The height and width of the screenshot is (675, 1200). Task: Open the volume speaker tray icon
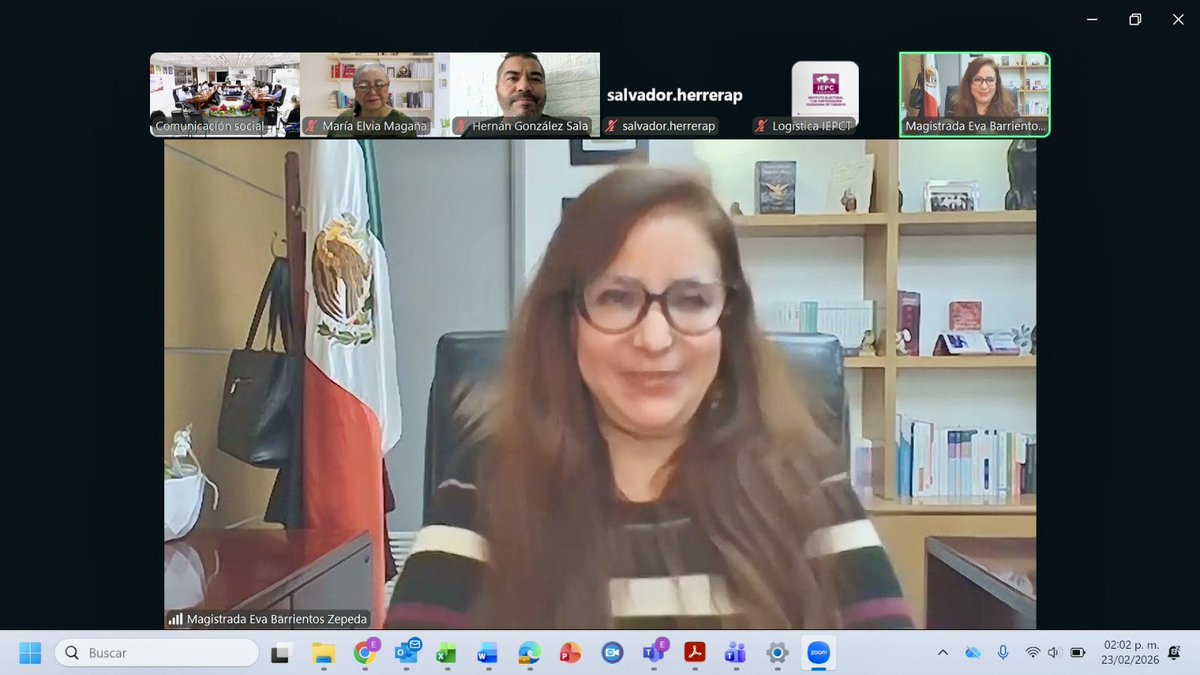pyautogui.click(x=1054, y=653)
